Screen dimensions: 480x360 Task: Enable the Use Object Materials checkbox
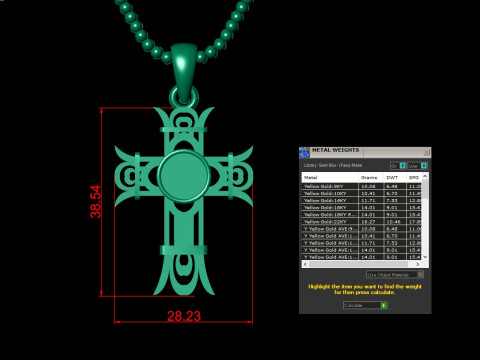point(420,275)
